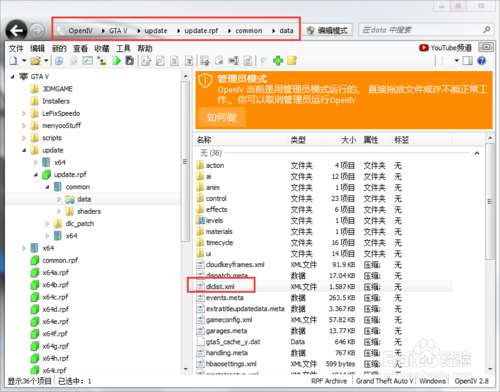
Task: Expand the menyooStuff folder node
Action: click(24, 126)
